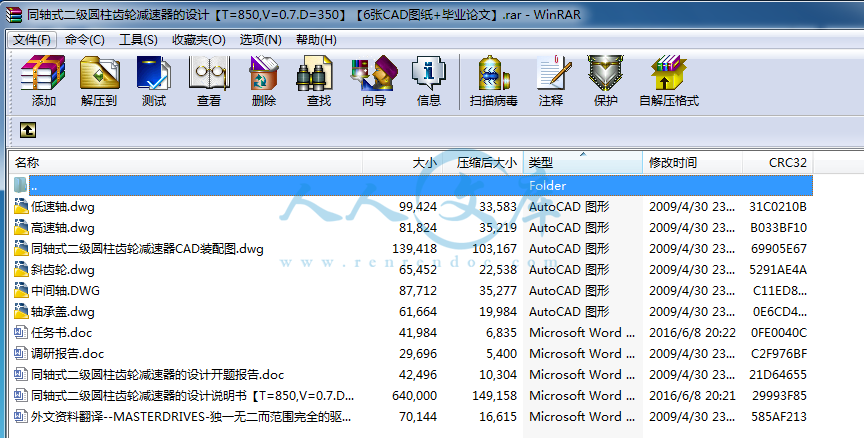Click CRC32 value 585AF213
Viewport: 864px width, 438px height.
click(x=779, y=417)
